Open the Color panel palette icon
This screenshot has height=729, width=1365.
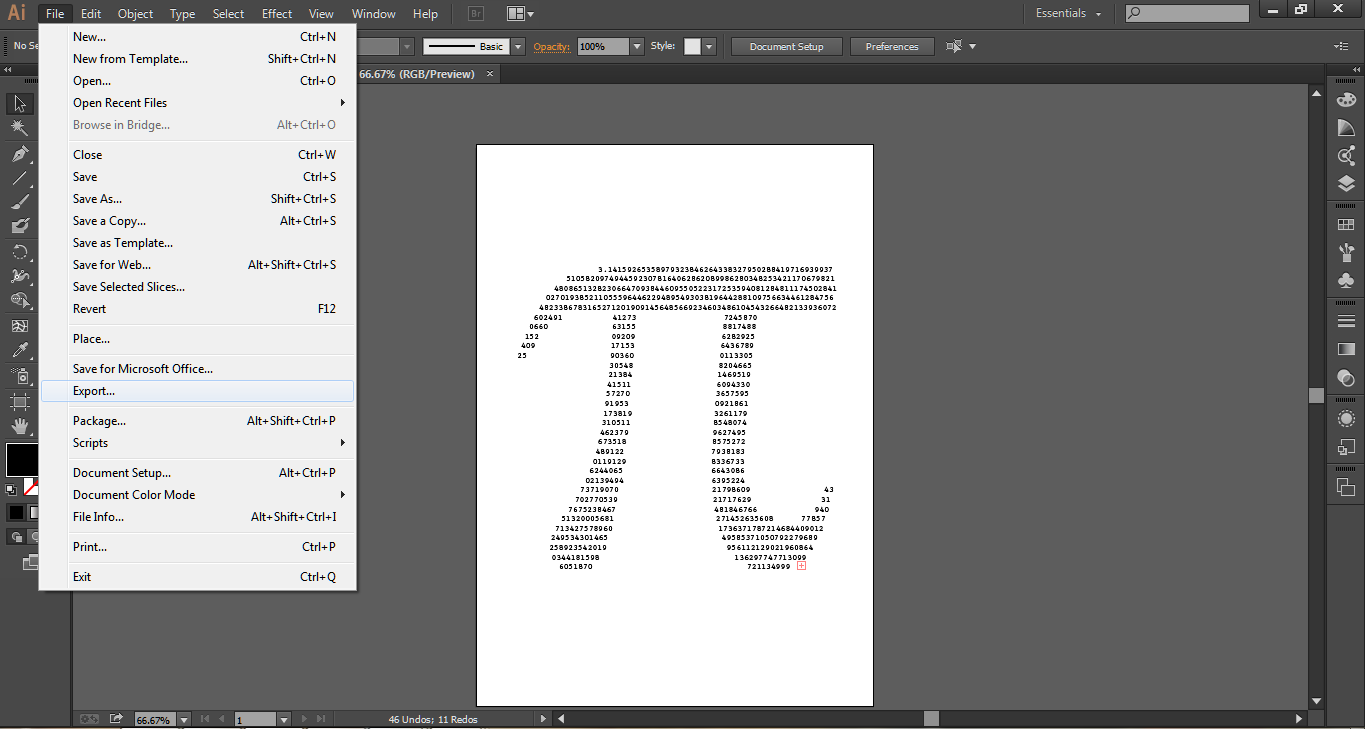pyautogui.click(x=1346, y=100)
